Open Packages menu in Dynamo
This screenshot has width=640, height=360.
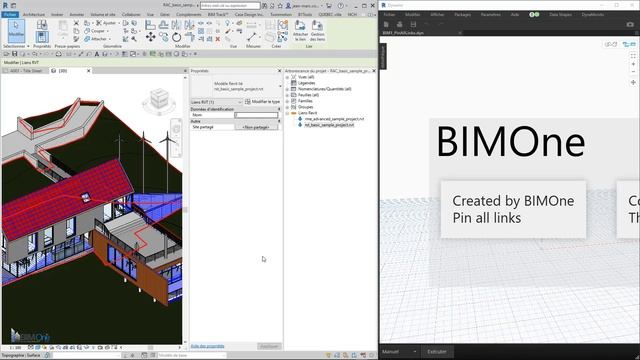click(462, 14)
